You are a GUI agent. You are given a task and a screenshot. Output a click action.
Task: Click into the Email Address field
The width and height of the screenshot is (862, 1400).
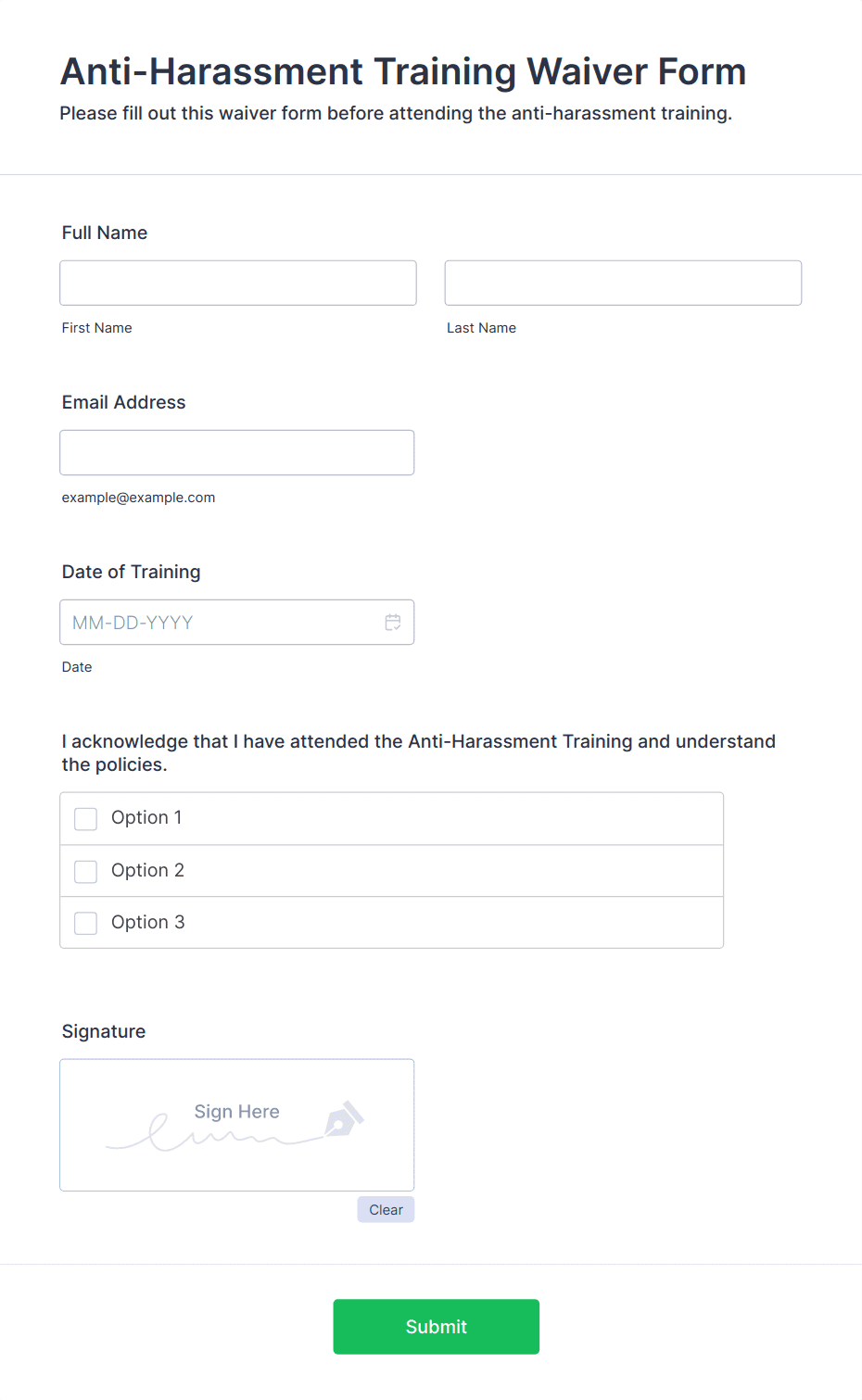[x=237, y=452]
